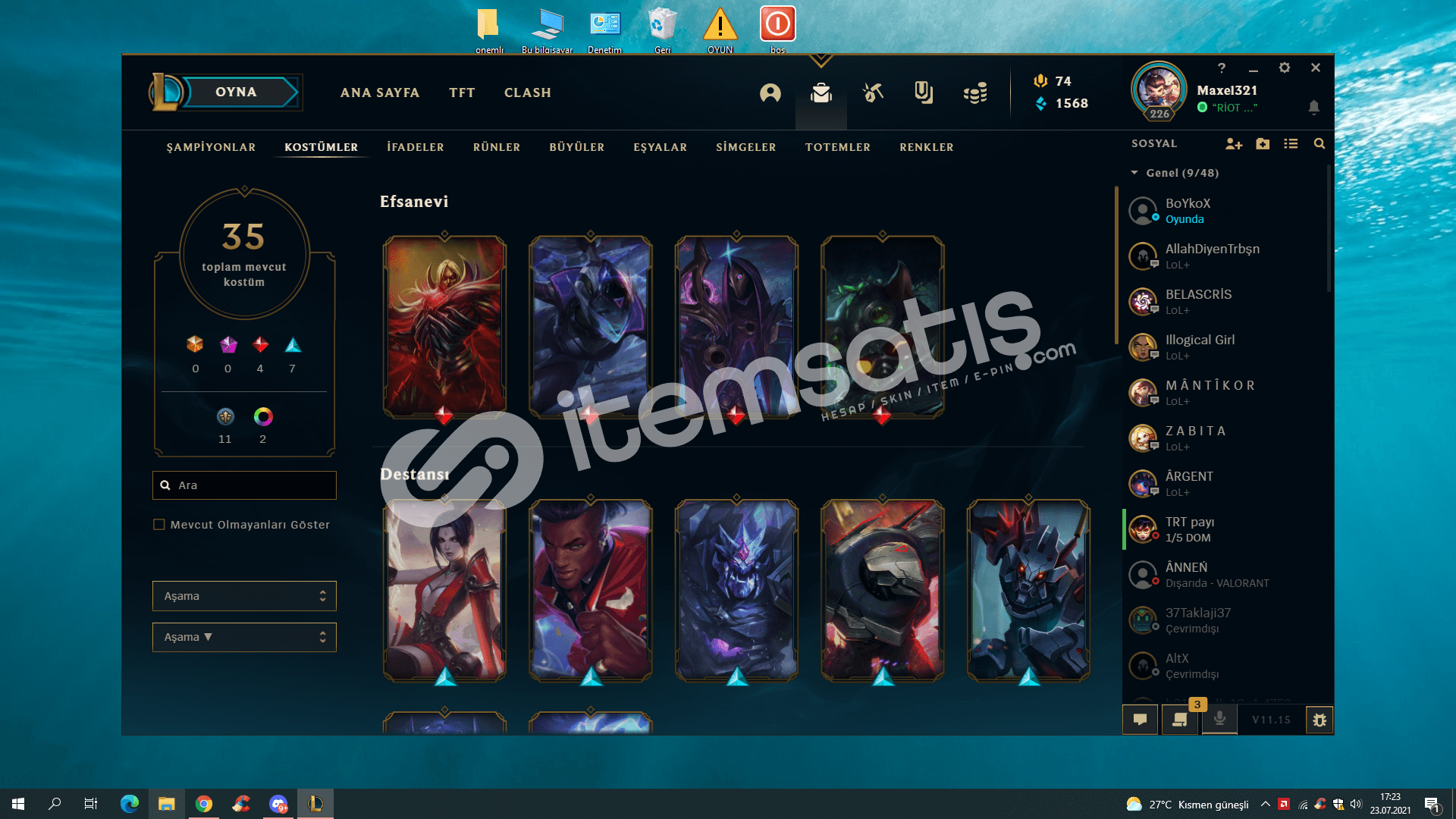Open the chat bubble icon at bottom
This screenshot has width=1456, height=819.
coord(1140,720)
